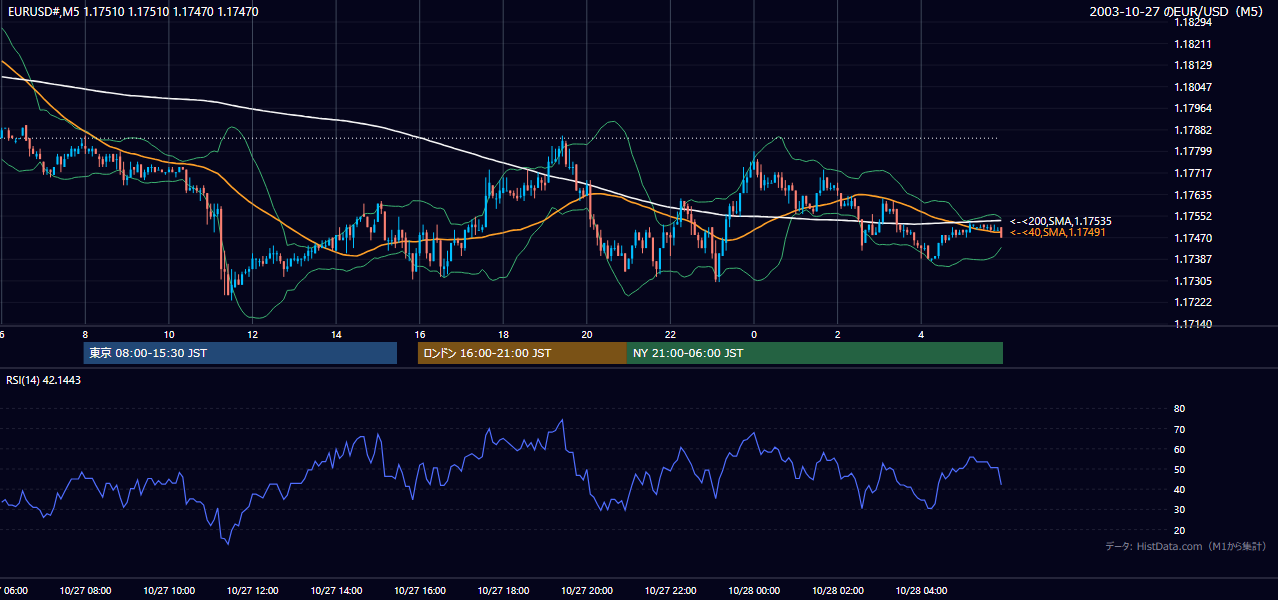Viewport: 1278px width, 600px height.
Task: Click hour tick 16 below the price chart
Action: pyautogui.click(x=420, y=334)
